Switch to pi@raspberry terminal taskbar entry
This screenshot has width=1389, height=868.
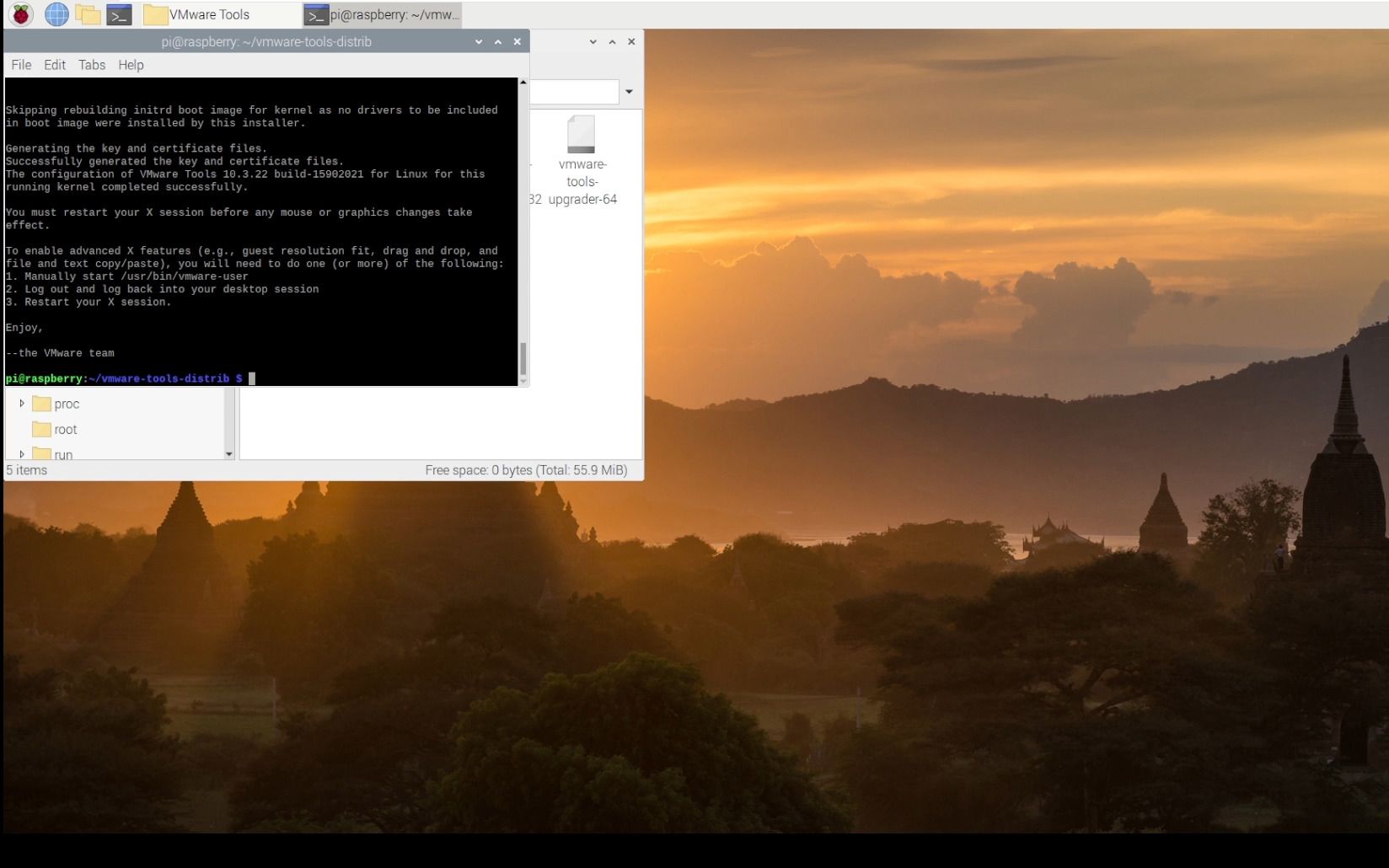click(x=383, y=14)
